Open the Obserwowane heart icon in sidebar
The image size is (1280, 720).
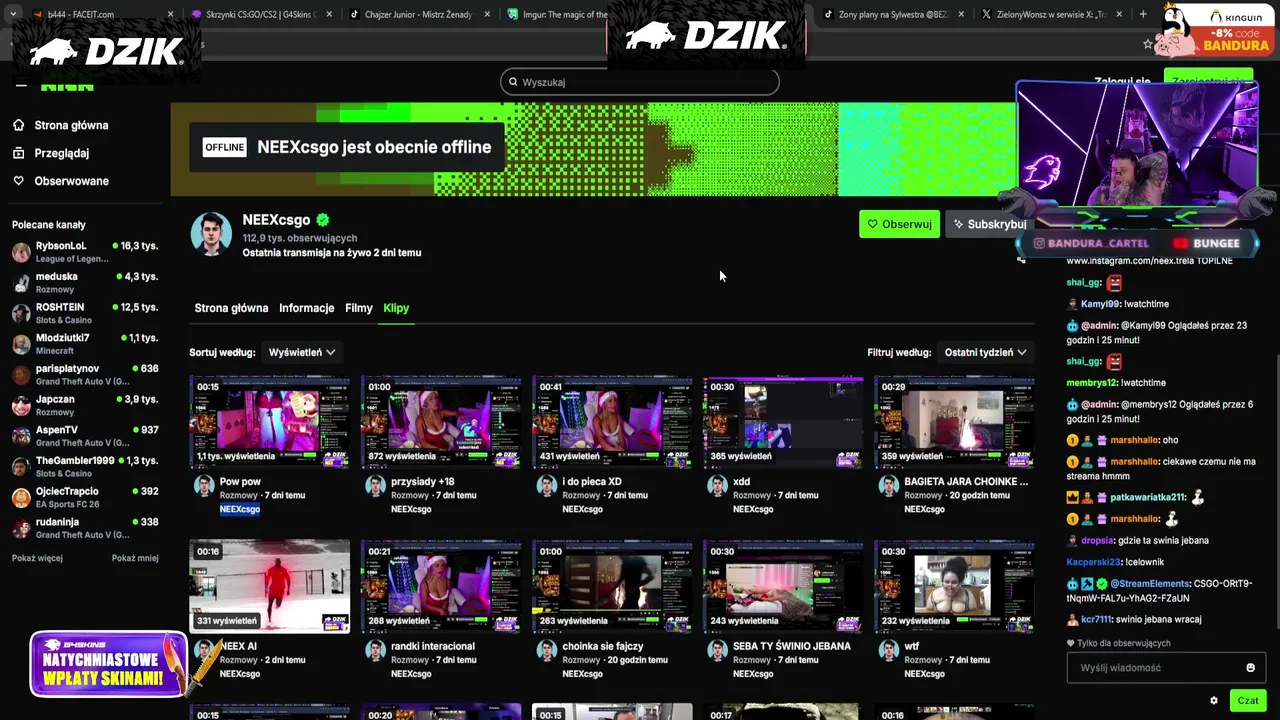click(x=18, y=181)
